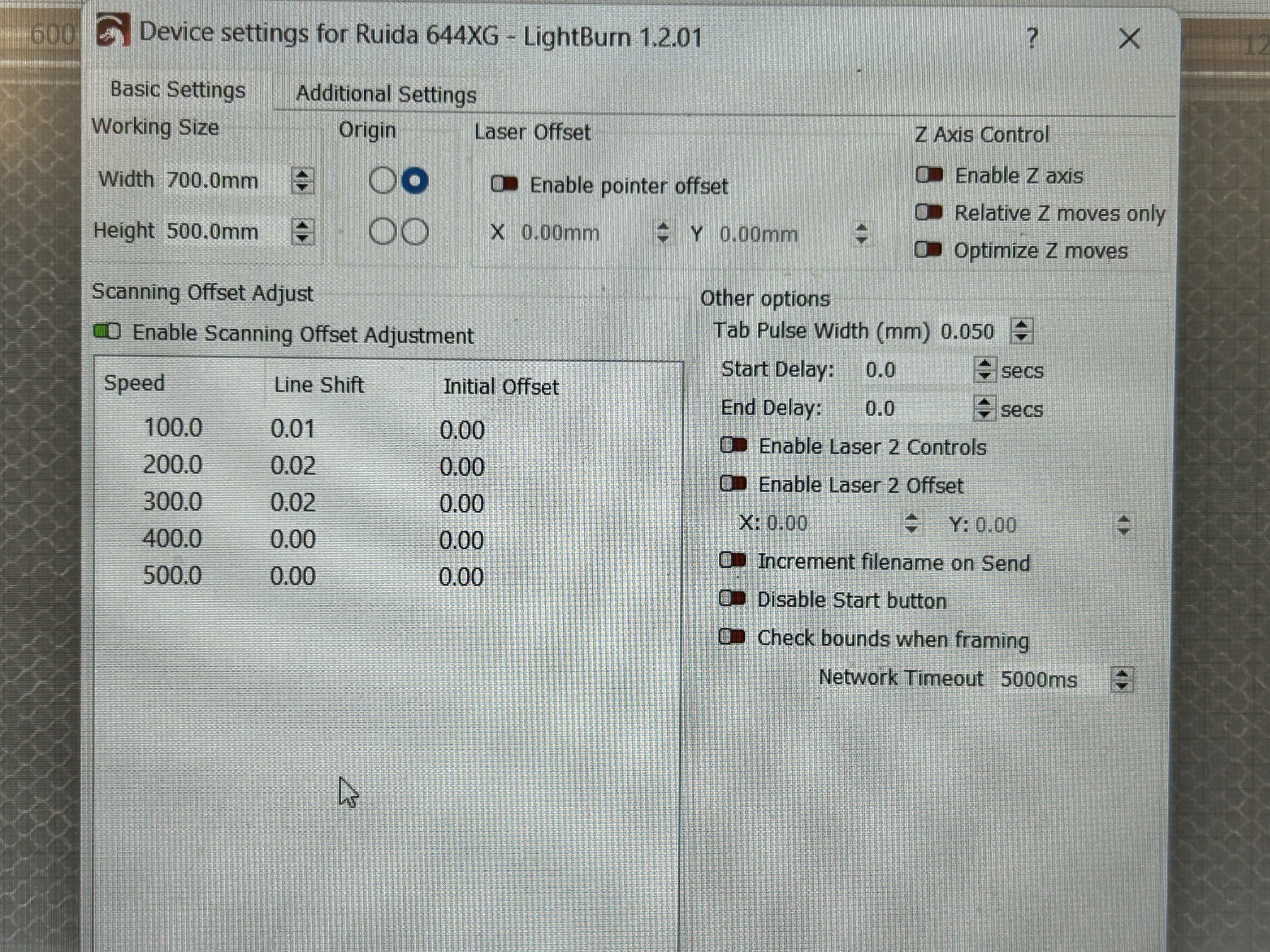
Task: Toggle Enable Z axis switch
Action: [929, 174]
